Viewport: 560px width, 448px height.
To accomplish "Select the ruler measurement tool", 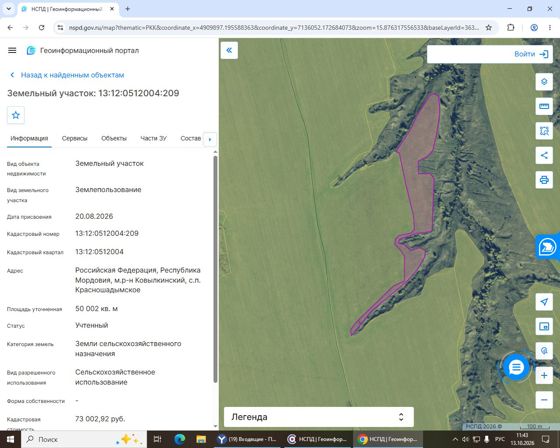I will point(544,106).
